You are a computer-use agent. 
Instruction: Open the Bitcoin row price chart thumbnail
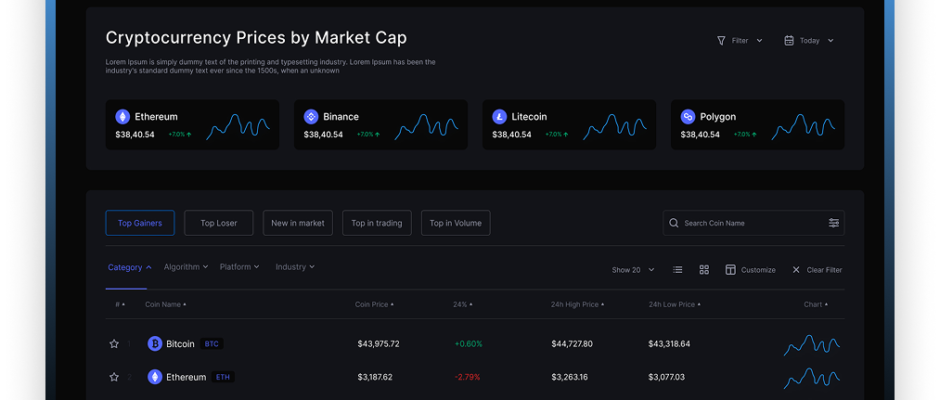pyautogui.click(x=811, y=344)
